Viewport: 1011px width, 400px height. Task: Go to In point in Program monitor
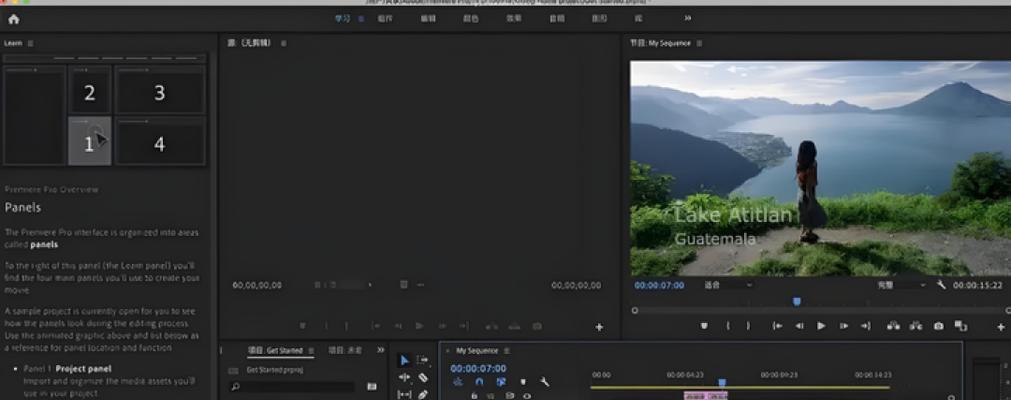[778, 326]
